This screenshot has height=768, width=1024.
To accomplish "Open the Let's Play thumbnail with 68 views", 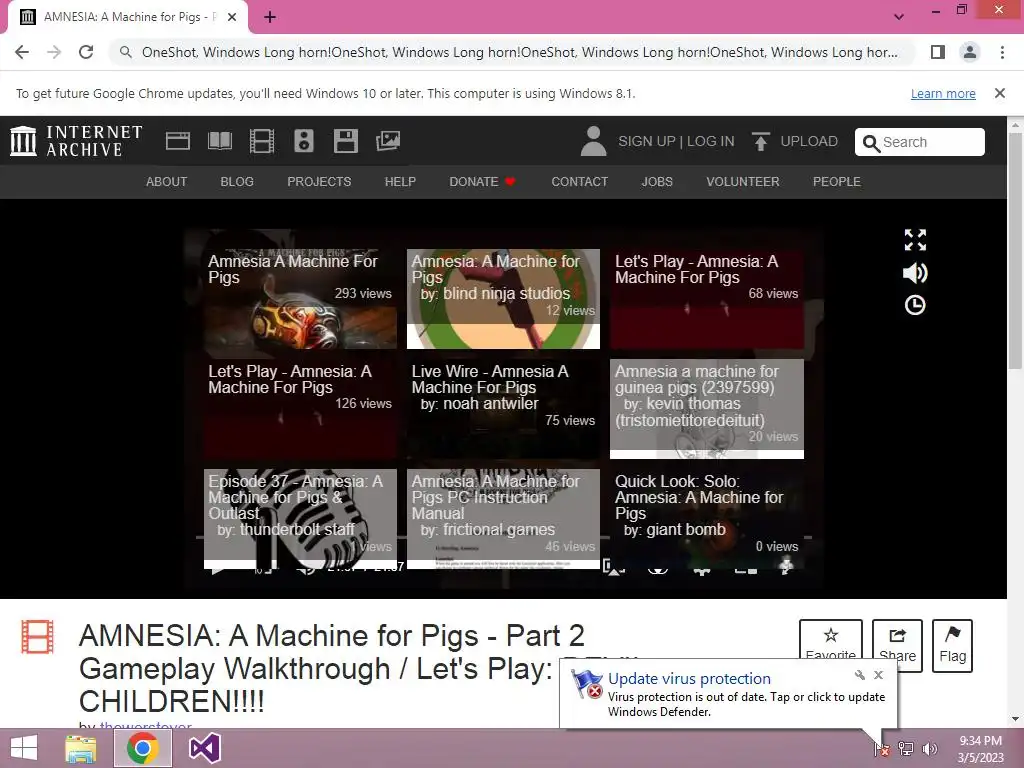I will [x=707, y=298].
